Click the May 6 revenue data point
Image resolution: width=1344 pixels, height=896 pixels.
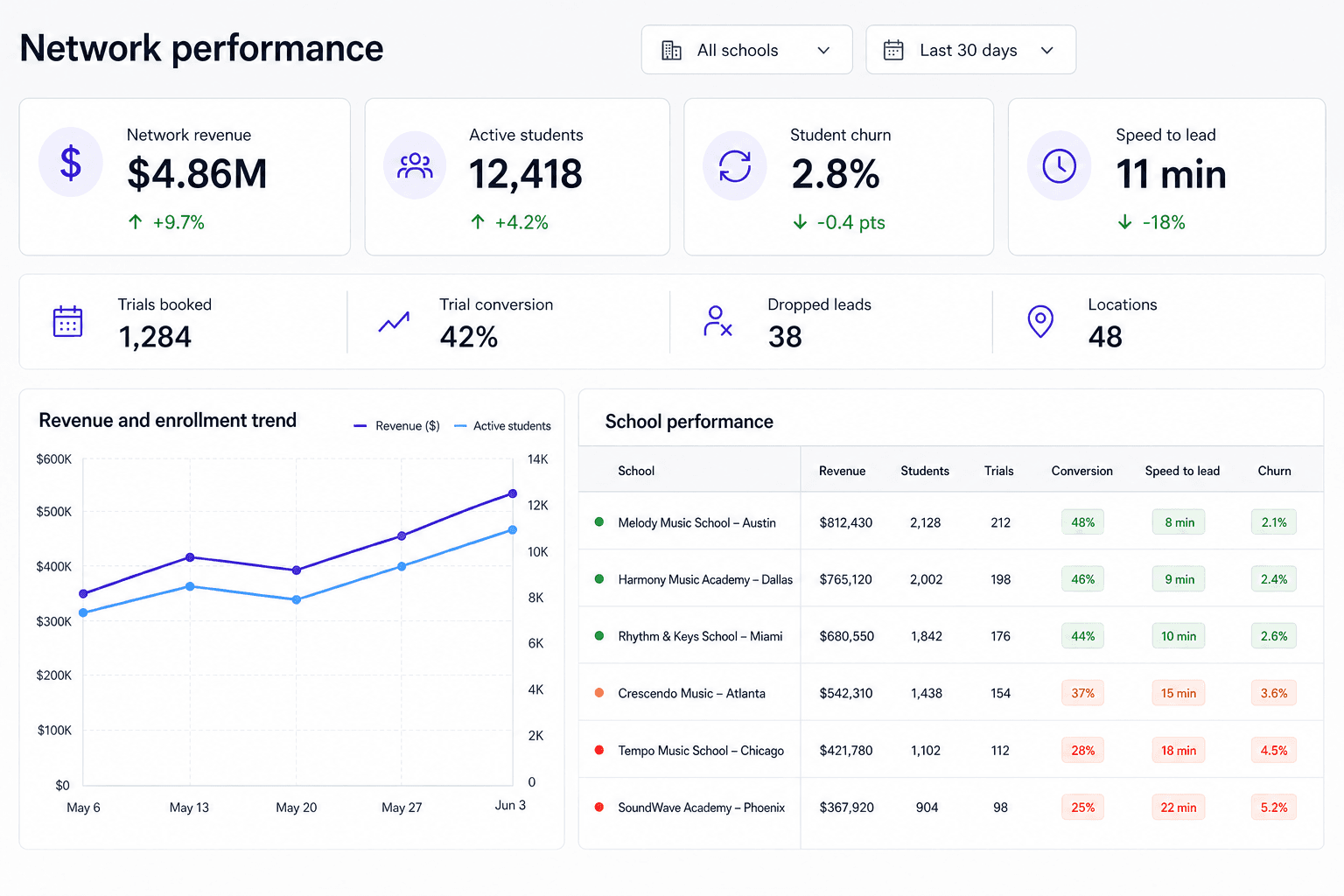coord(83,593)
